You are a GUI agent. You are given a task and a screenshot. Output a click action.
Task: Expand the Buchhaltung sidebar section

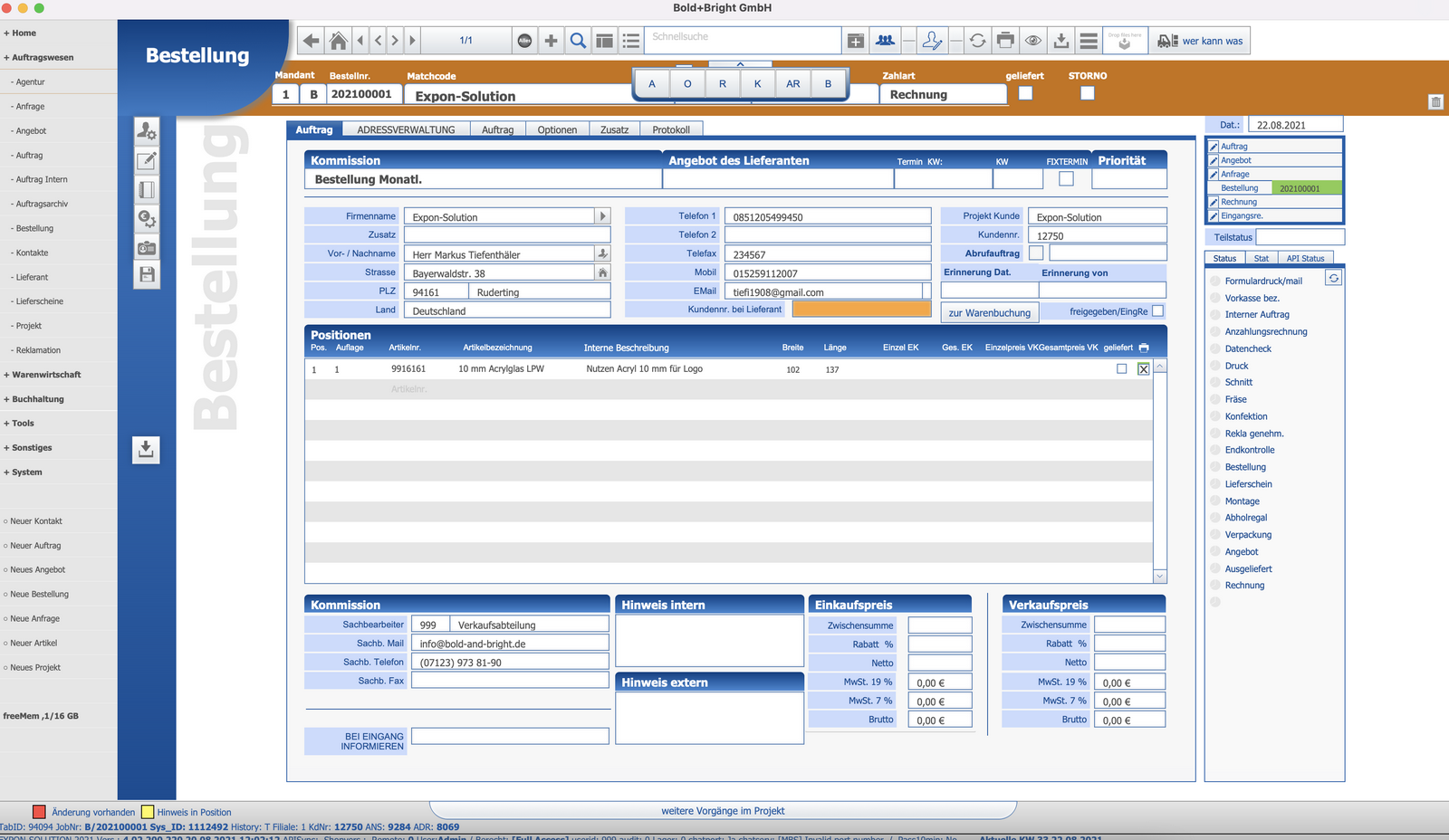coord(34,399)
